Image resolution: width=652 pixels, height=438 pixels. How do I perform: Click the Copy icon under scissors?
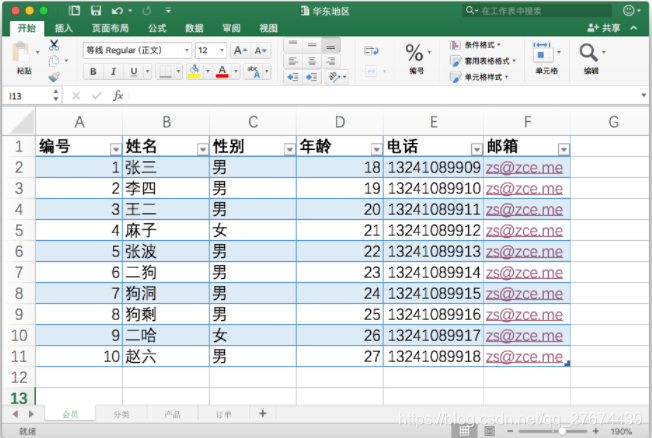(54, 61)
